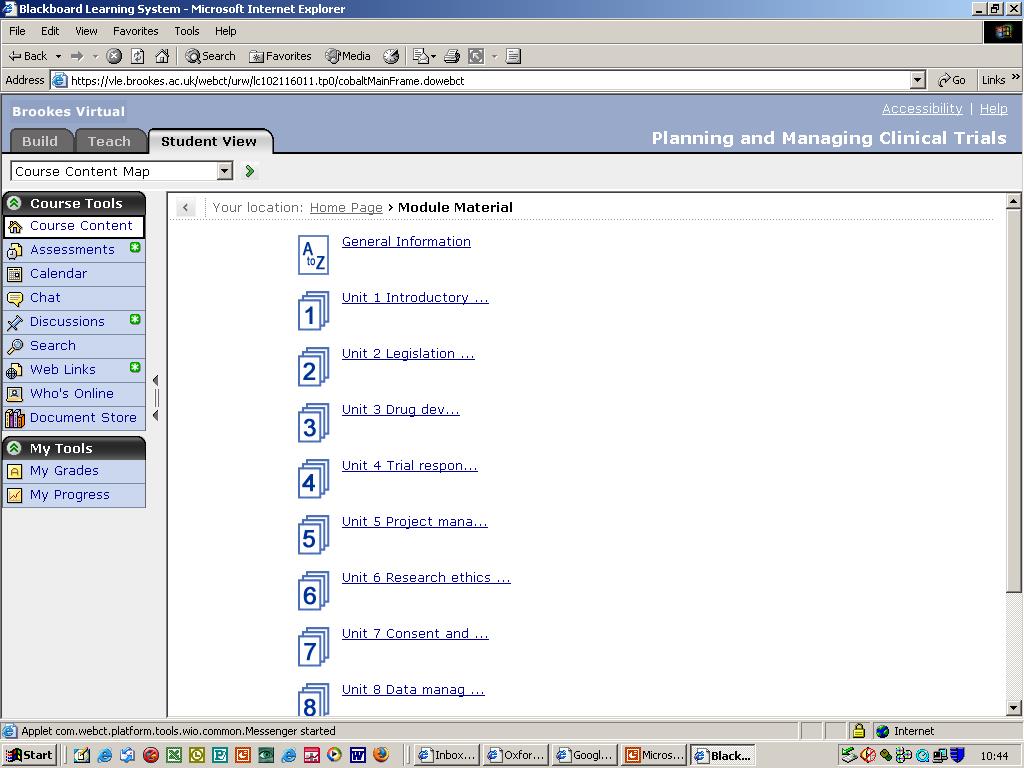Viewport: 1024px width, 768px height.
Task: Click the Assessments clipboard icon
Action: pos(14,250)
